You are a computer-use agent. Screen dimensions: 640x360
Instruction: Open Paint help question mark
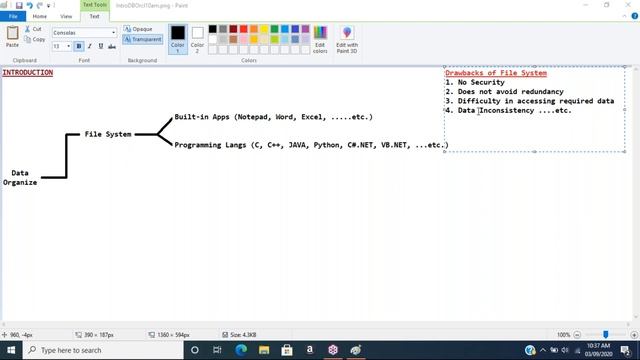pyautogui.click(x=635, y=16)
